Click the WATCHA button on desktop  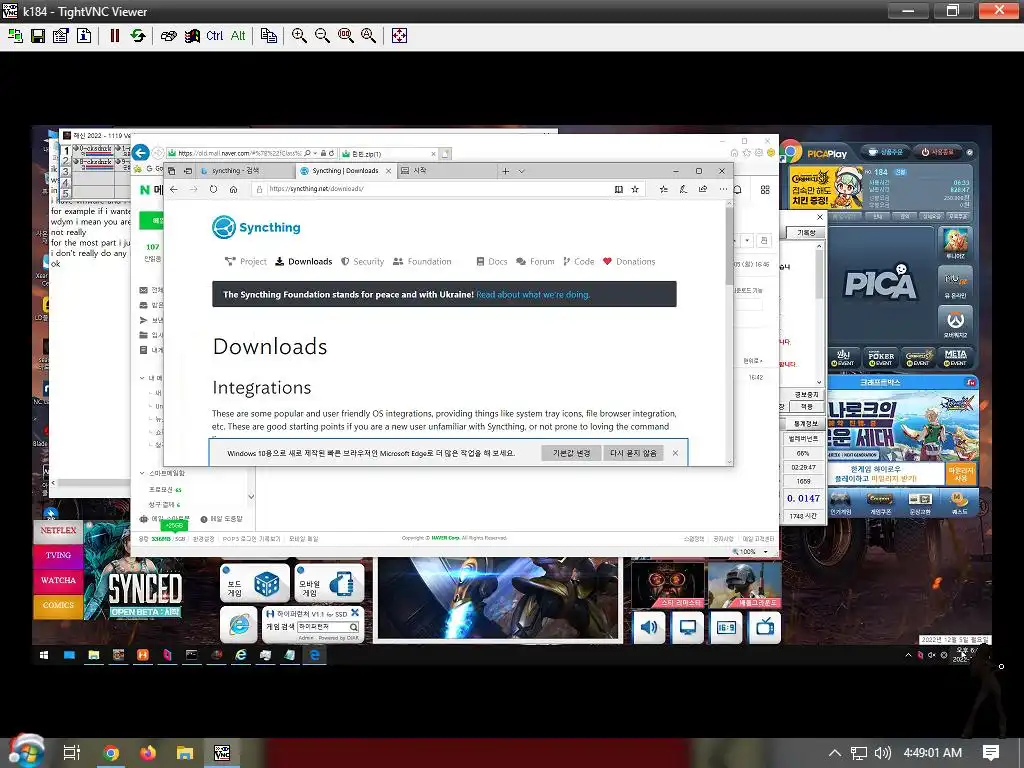pyautogui.click(x=58, y=580)
